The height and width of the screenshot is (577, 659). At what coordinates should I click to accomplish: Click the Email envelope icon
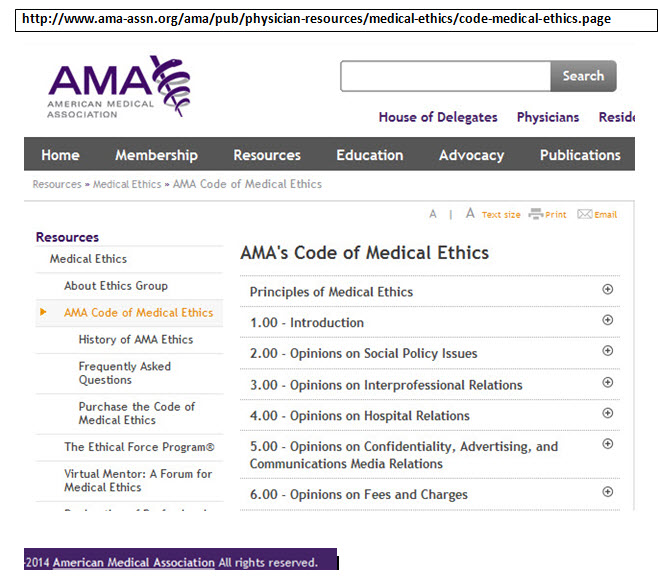coord(585,214)
